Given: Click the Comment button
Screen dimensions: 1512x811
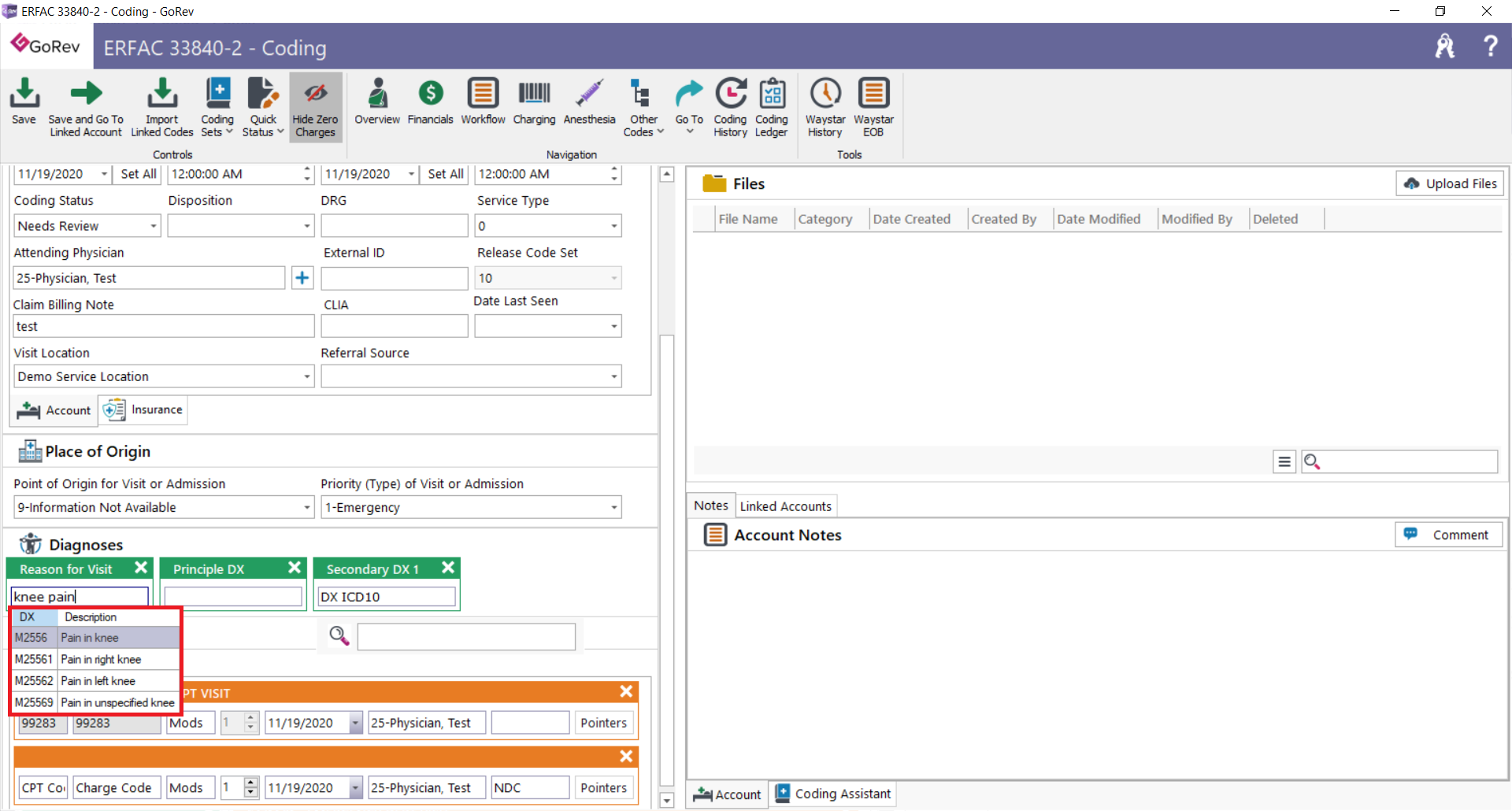Looking at the screenshot, I should (x=1449, y=535).
